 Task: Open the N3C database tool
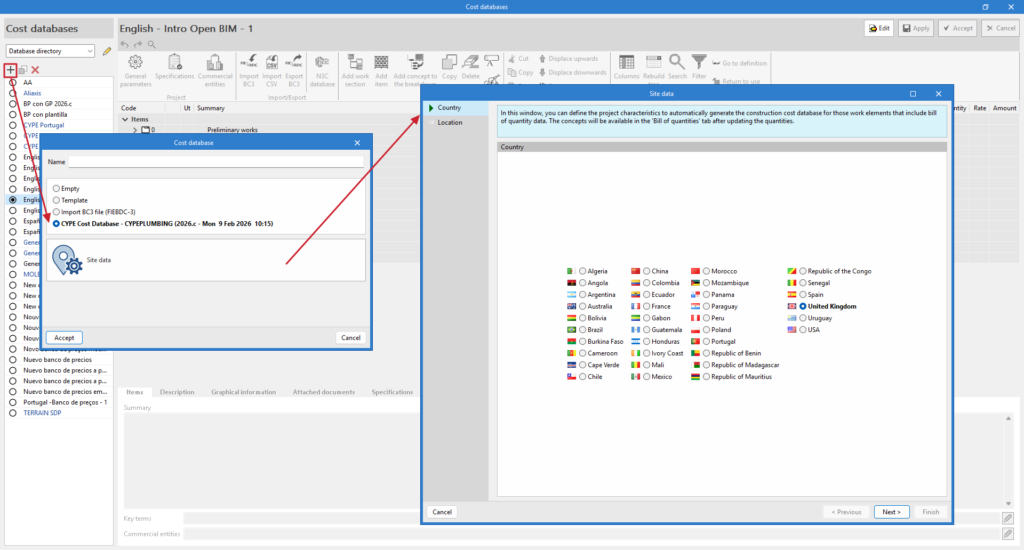click(322, 70)
